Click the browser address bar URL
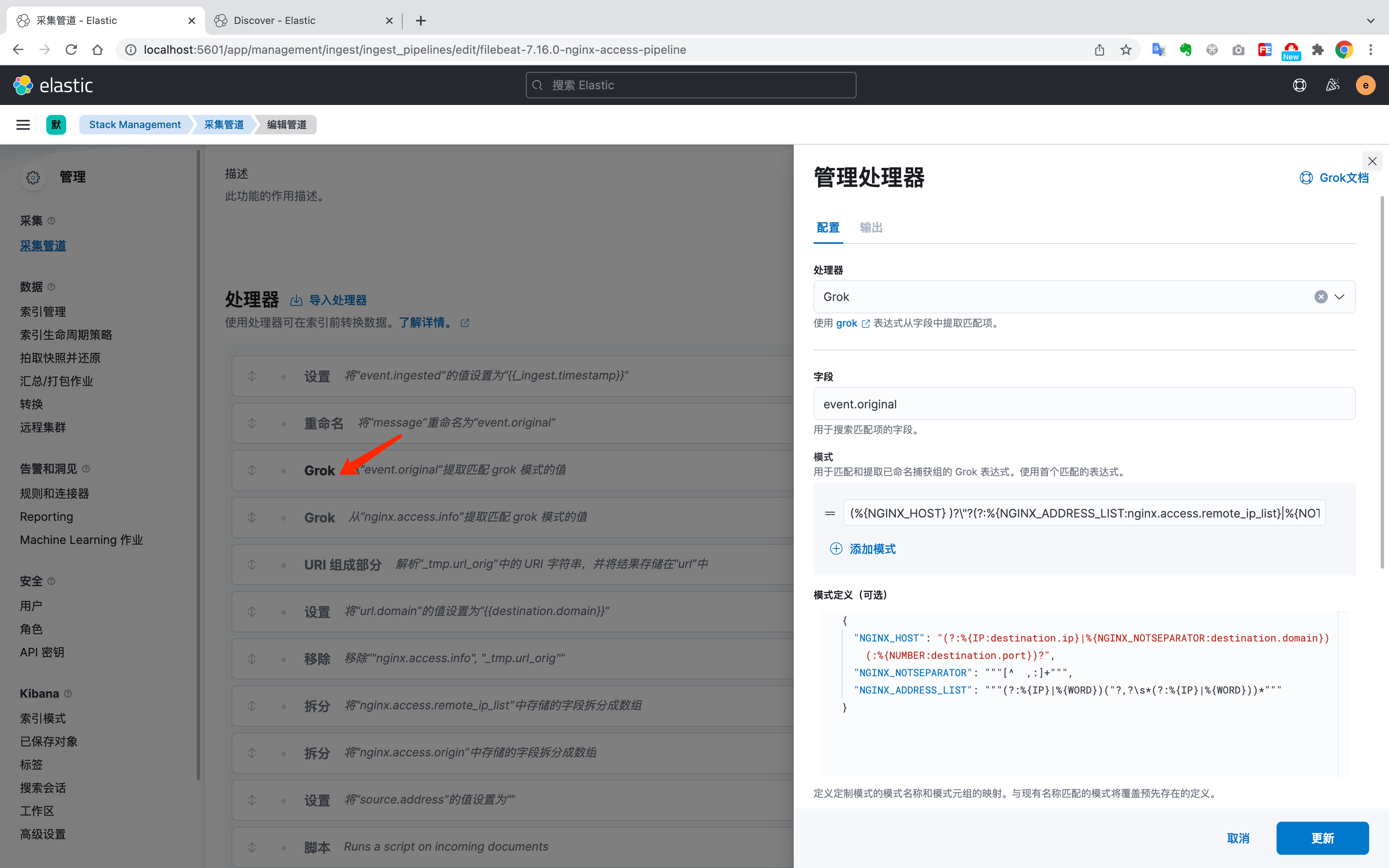1389x868 pixels. 414,50
